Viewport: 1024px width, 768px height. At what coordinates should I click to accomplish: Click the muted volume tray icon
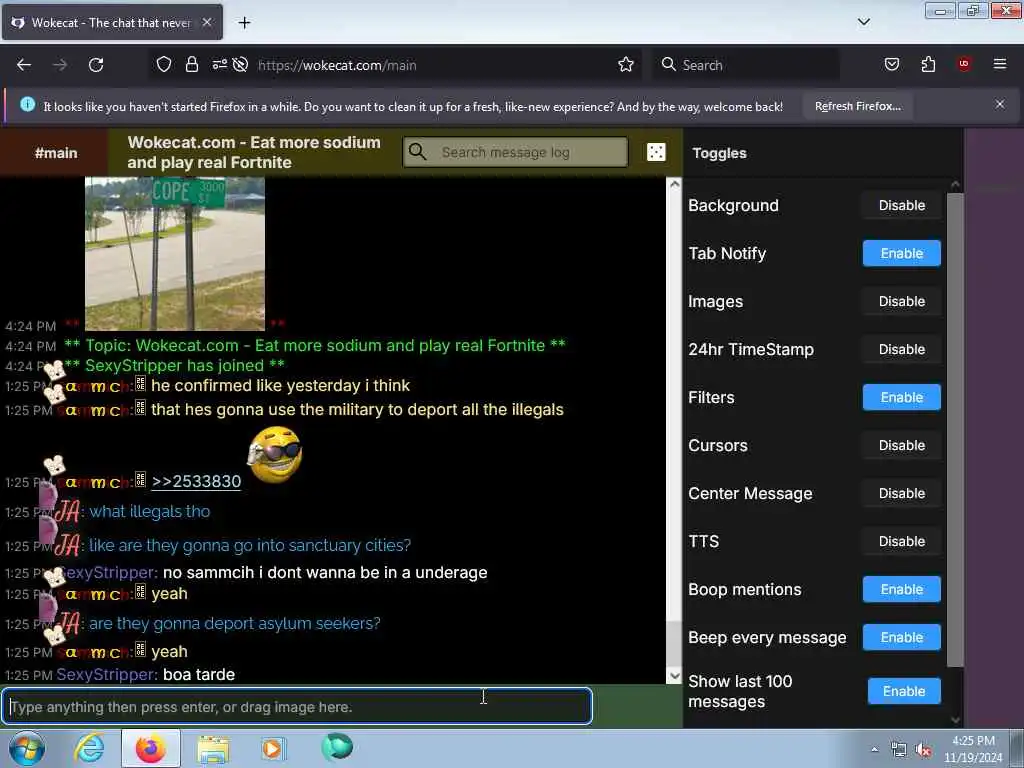click(x=923, y=750)
